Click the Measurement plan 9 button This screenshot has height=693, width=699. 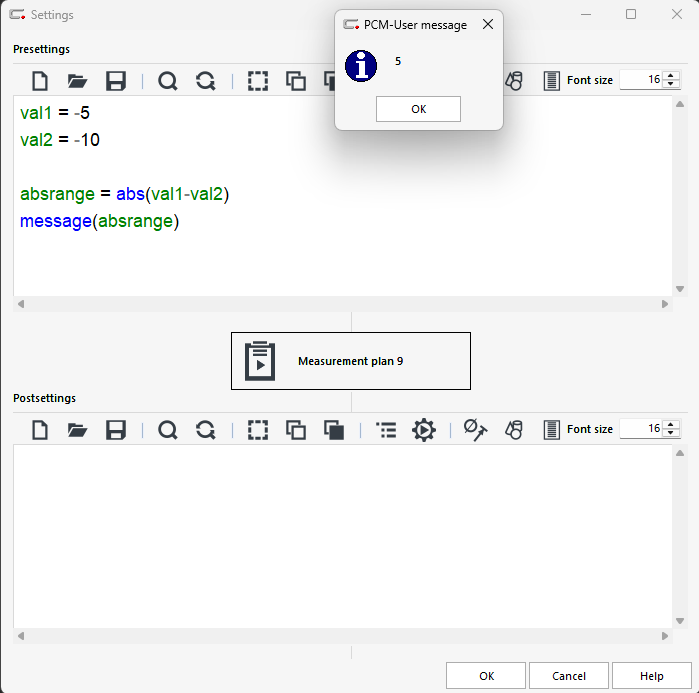(350, 361)
